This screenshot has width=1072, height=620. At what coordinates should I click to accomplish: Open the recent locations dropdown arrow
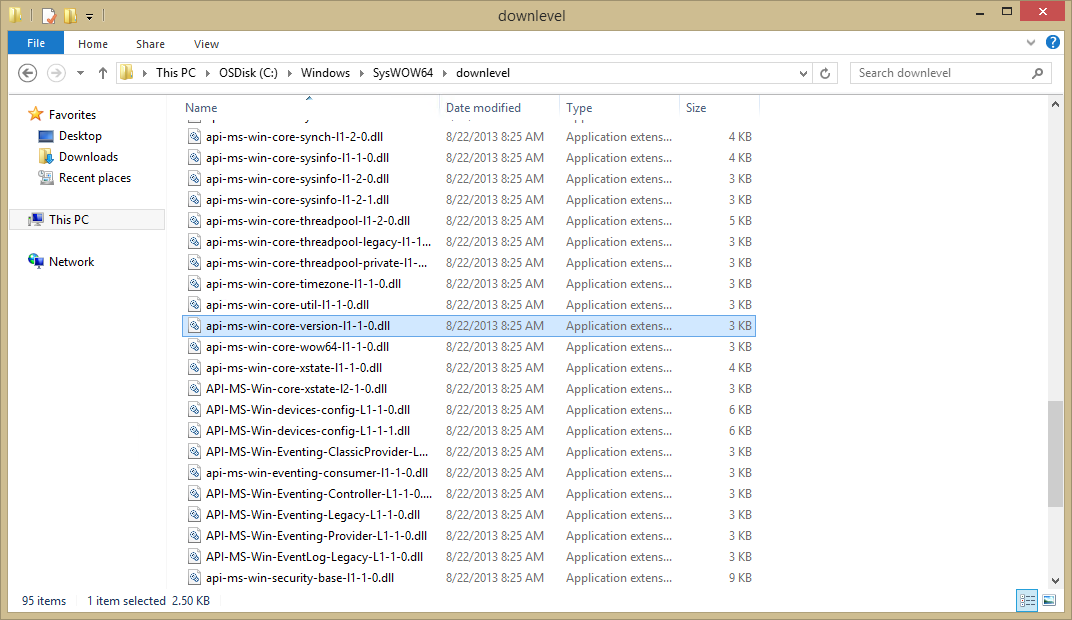80,73
